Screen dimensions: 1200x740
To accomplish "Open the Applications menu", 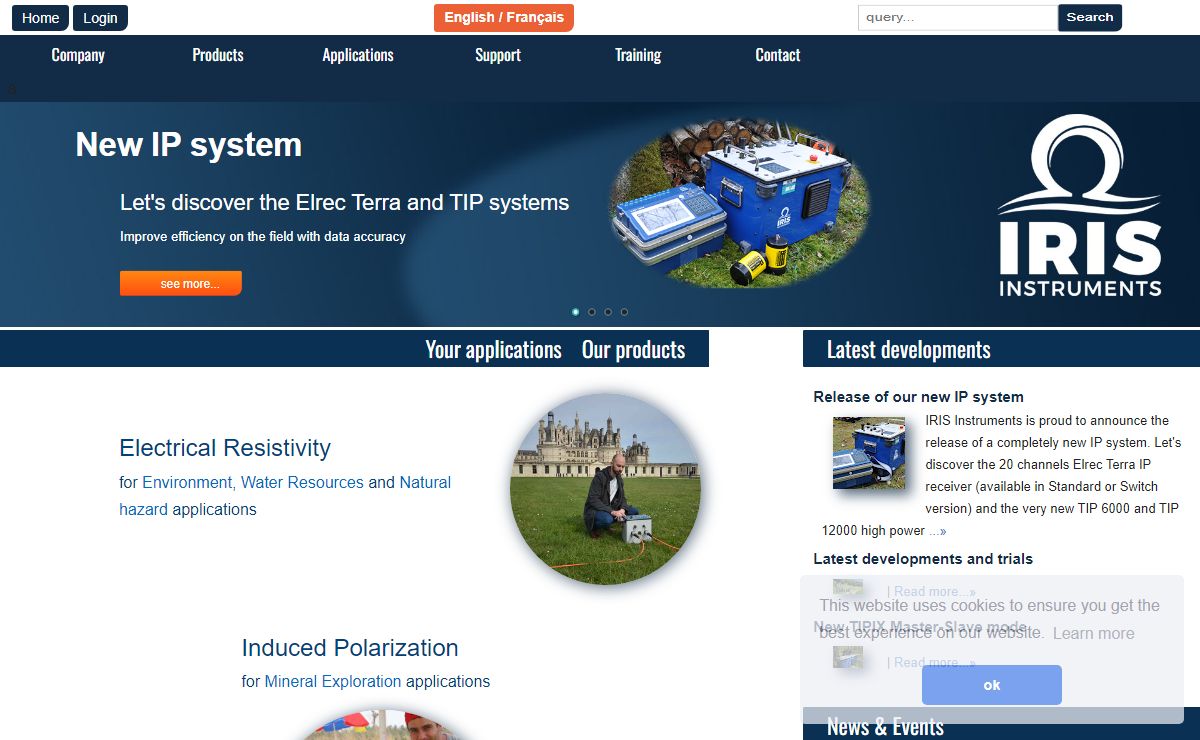I will (x=358, y=55).
